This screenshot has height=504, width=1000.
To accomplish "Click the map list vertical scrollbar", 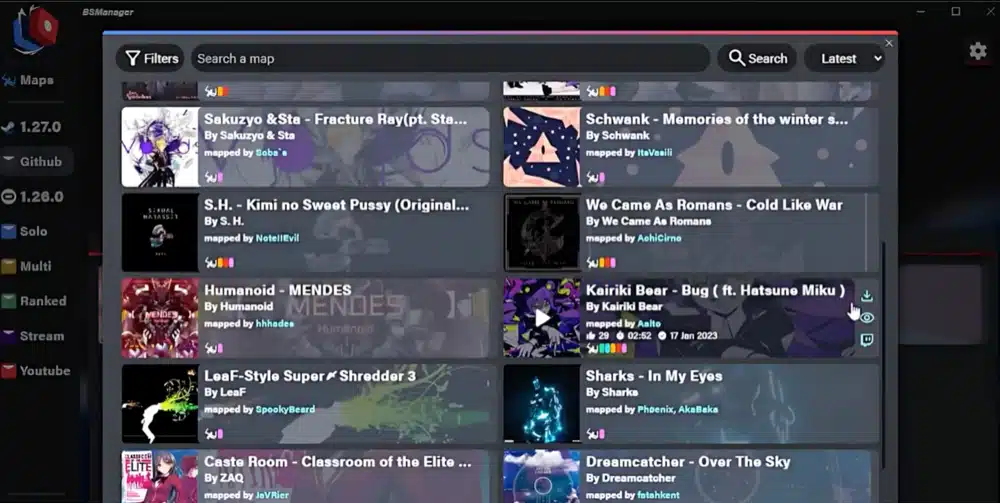I will coord(883,356).
